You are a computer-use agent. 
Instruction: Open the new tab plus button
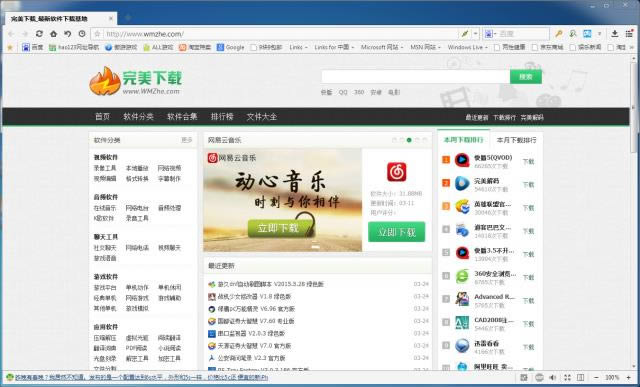(128, 18)
